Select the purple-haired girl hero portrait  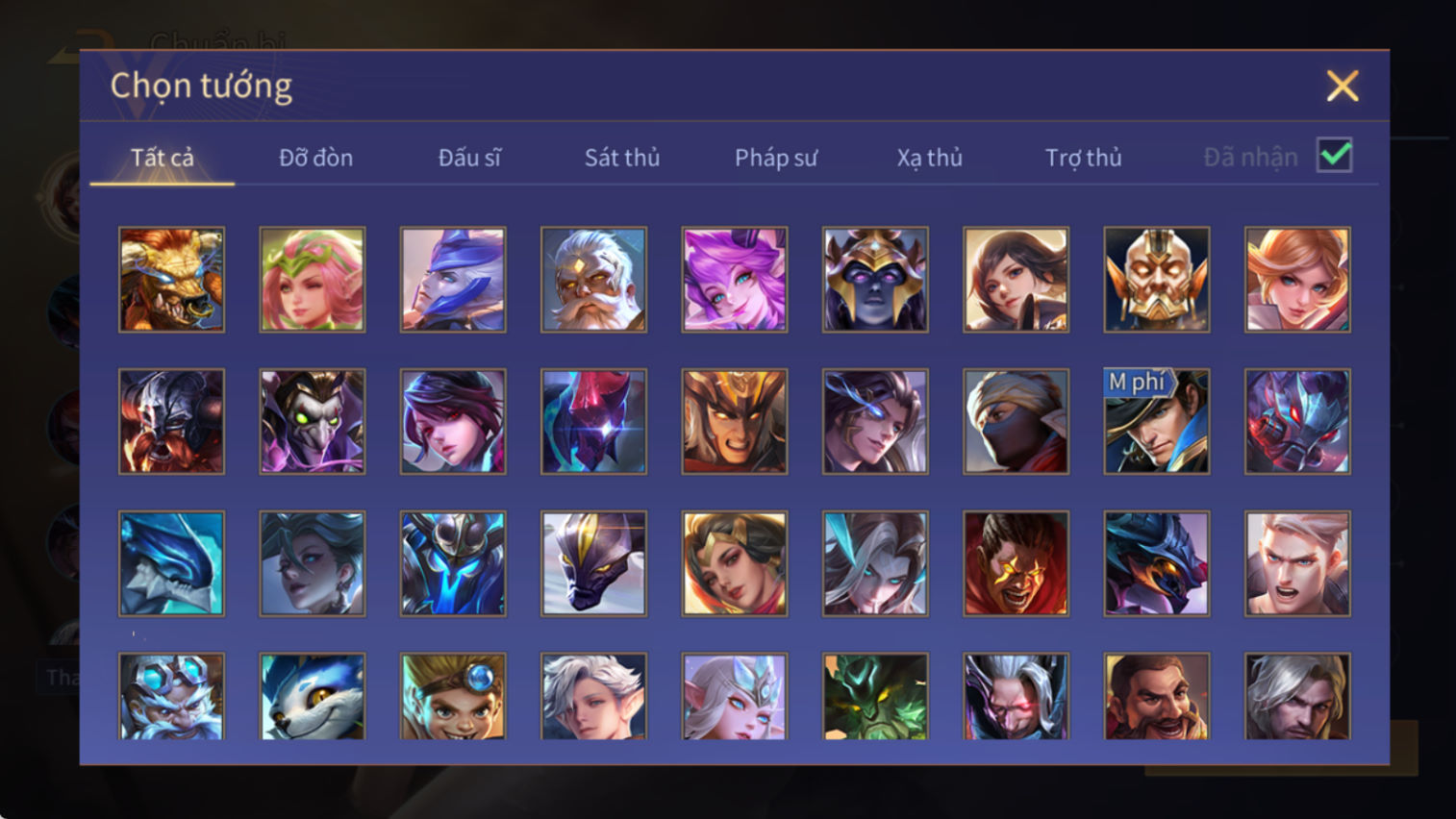pyautogui.click(x=735, y=280)
